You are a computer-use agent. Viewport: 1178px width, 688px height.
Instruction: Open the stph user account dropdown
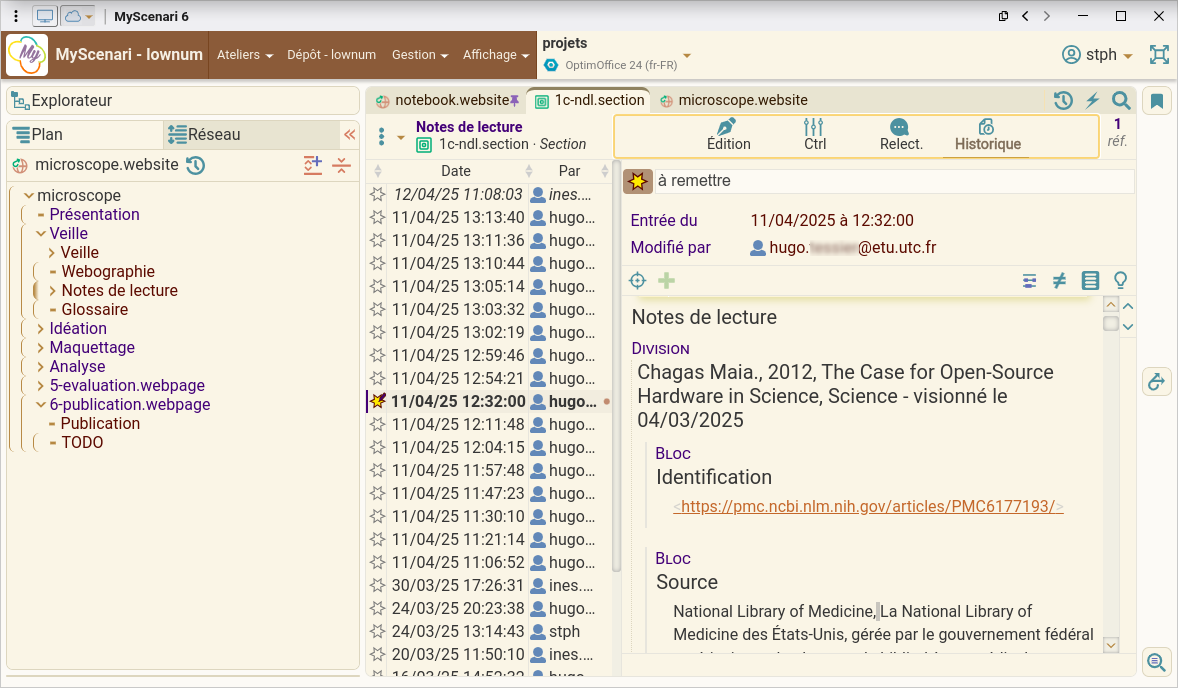click(1097, 55)
